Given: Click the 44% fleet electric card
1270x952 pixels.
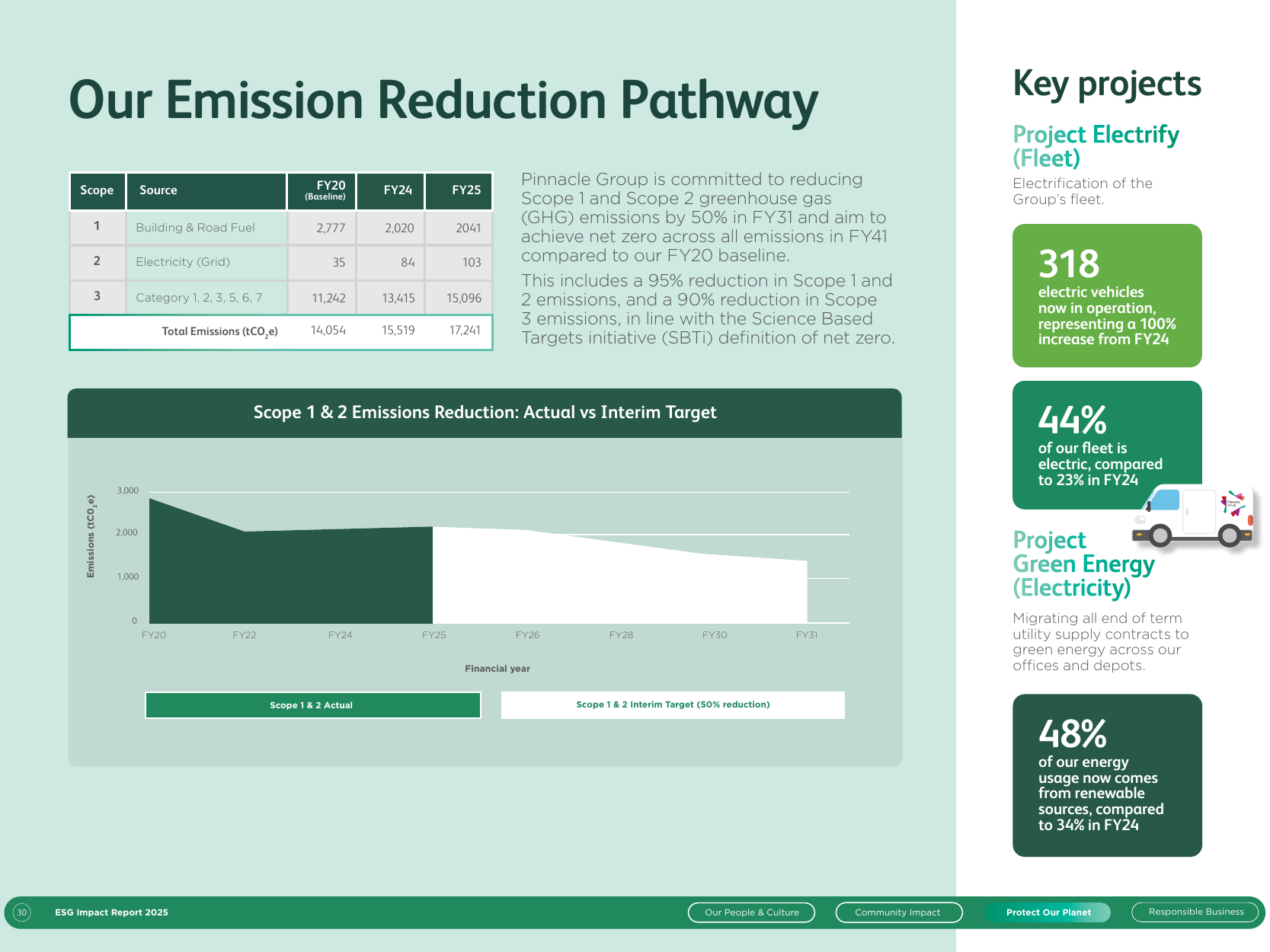Looking at the screenshot, I should (x=1107, y=446).
